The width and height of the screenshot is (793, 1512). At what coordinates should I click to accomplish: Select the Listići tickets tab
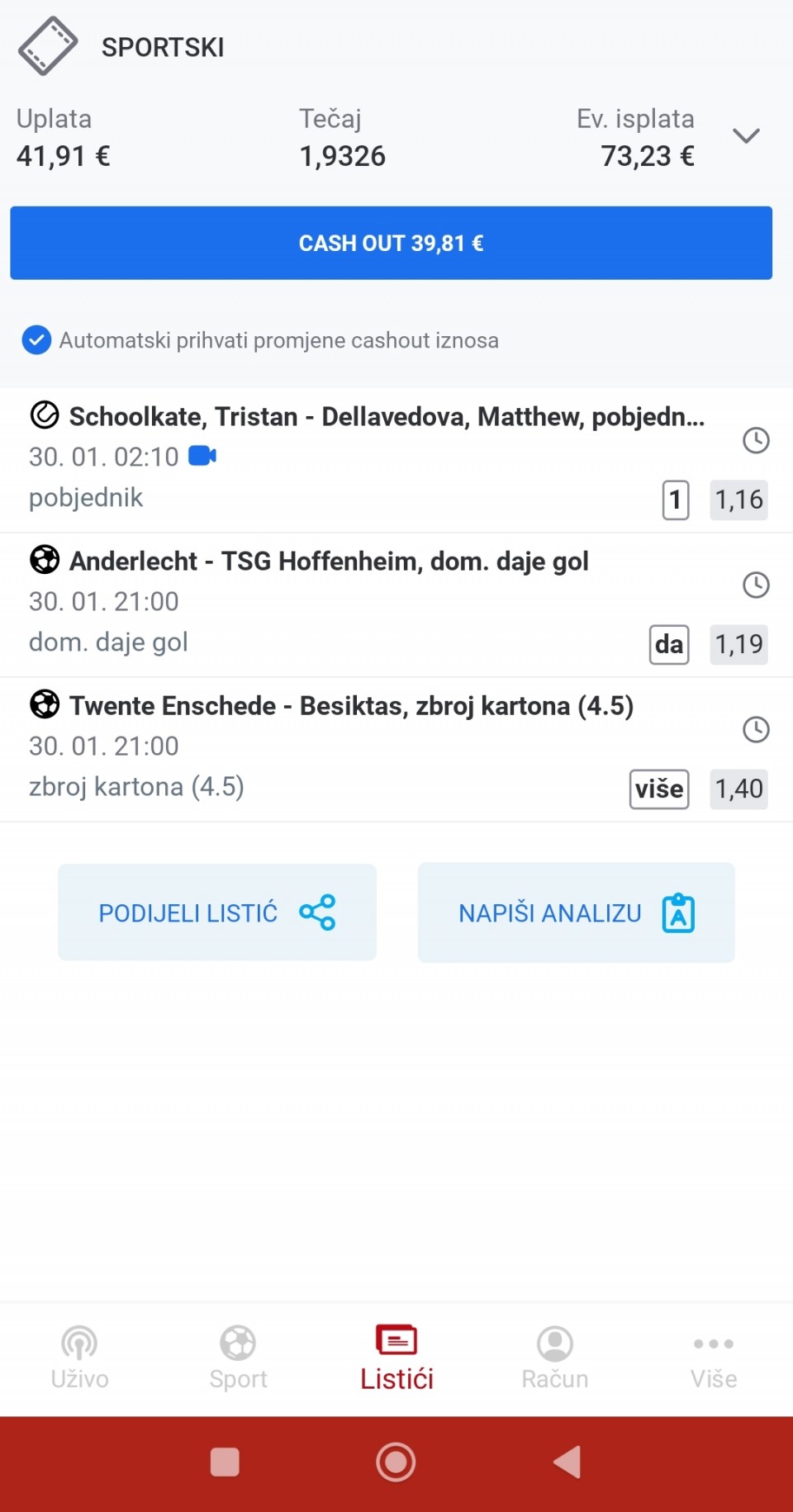[x=396, y=1358]
